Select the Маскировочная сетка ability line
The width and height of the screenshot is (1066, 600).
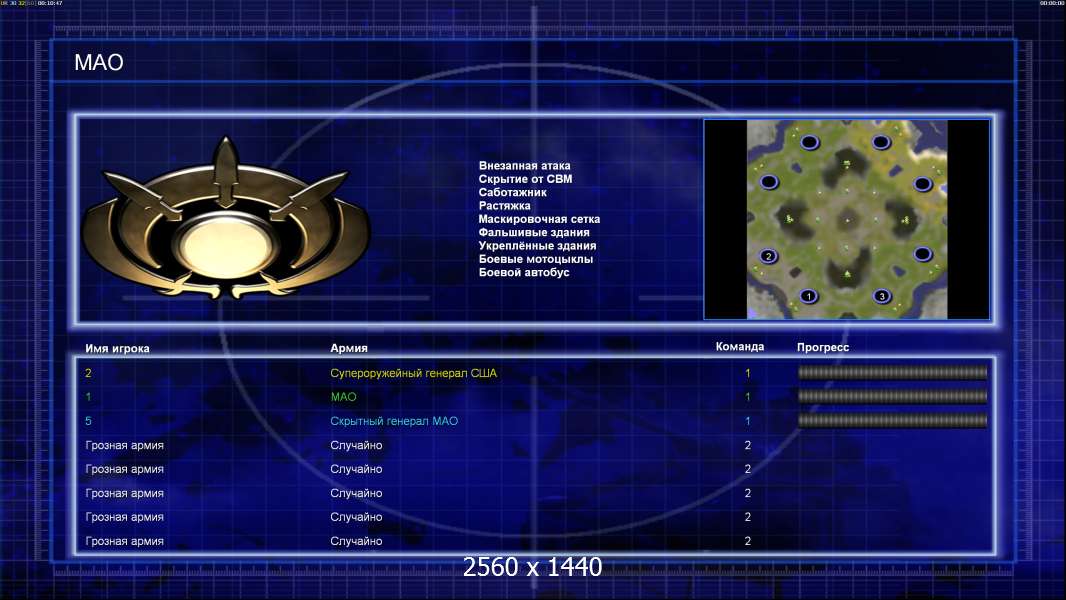(539, 219)
